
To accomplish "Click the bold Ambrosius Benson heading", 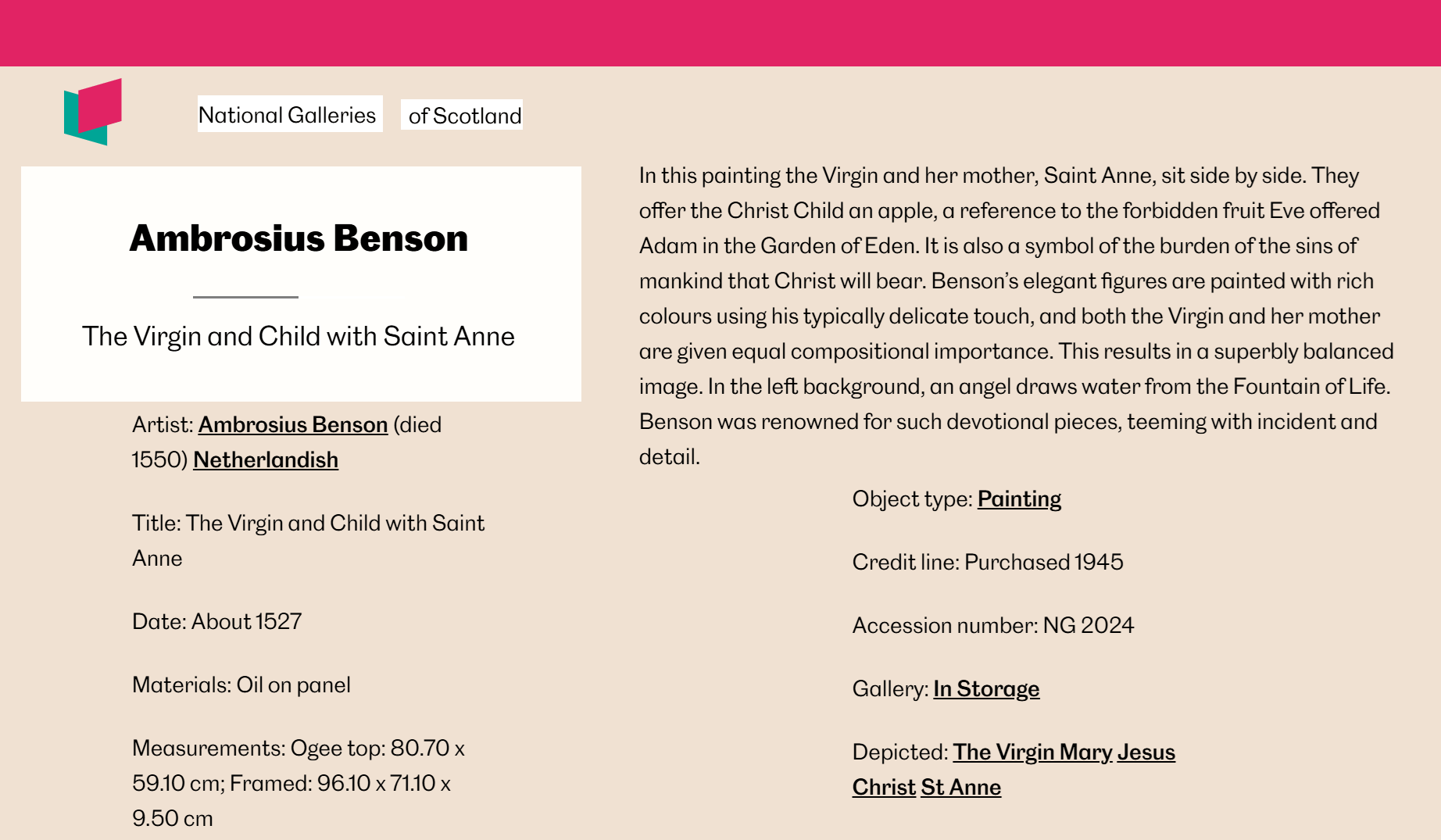I will 299,238.
